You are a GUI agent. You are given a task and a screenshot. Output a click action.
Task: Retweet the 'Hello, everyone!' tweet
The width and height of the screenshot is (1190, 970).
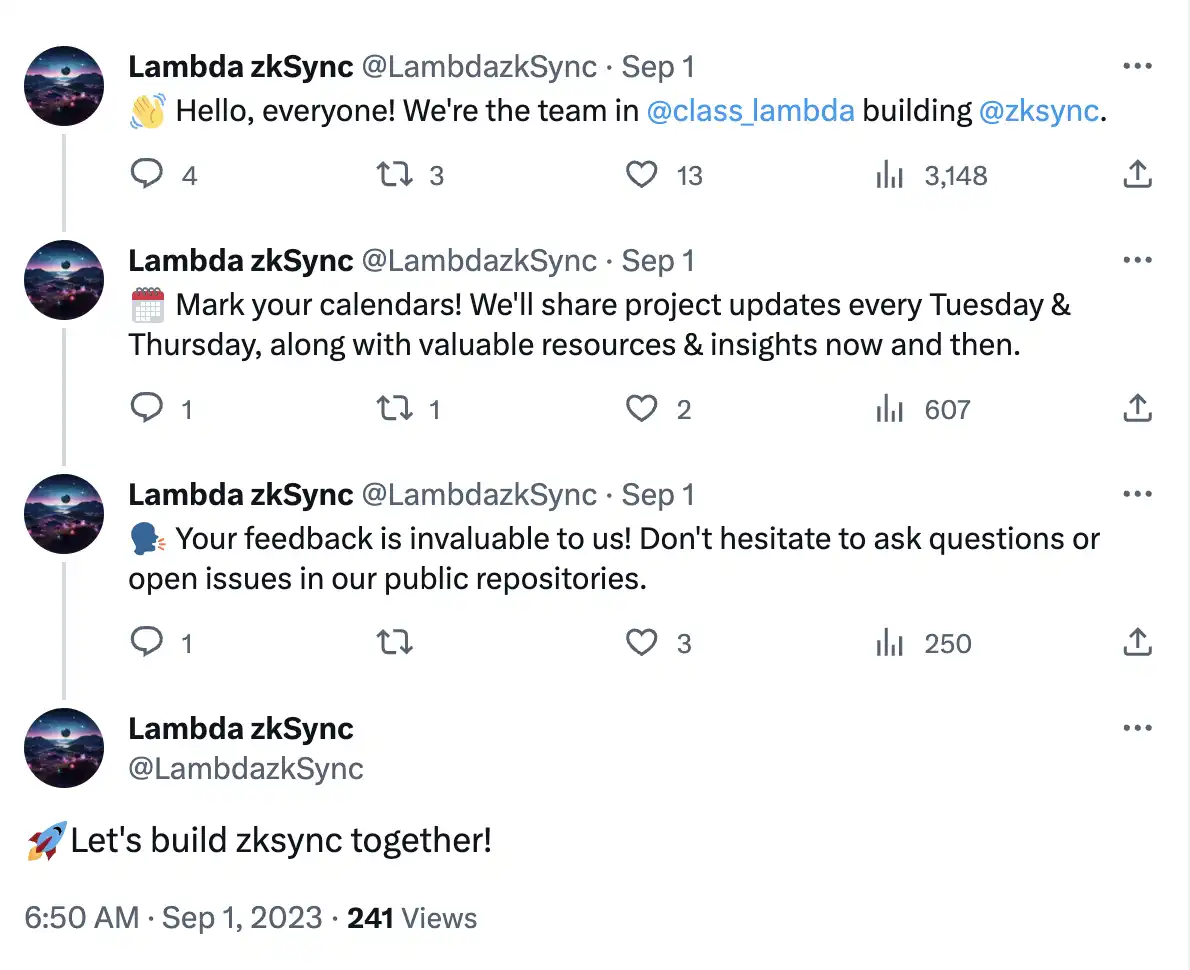(392, 176)
